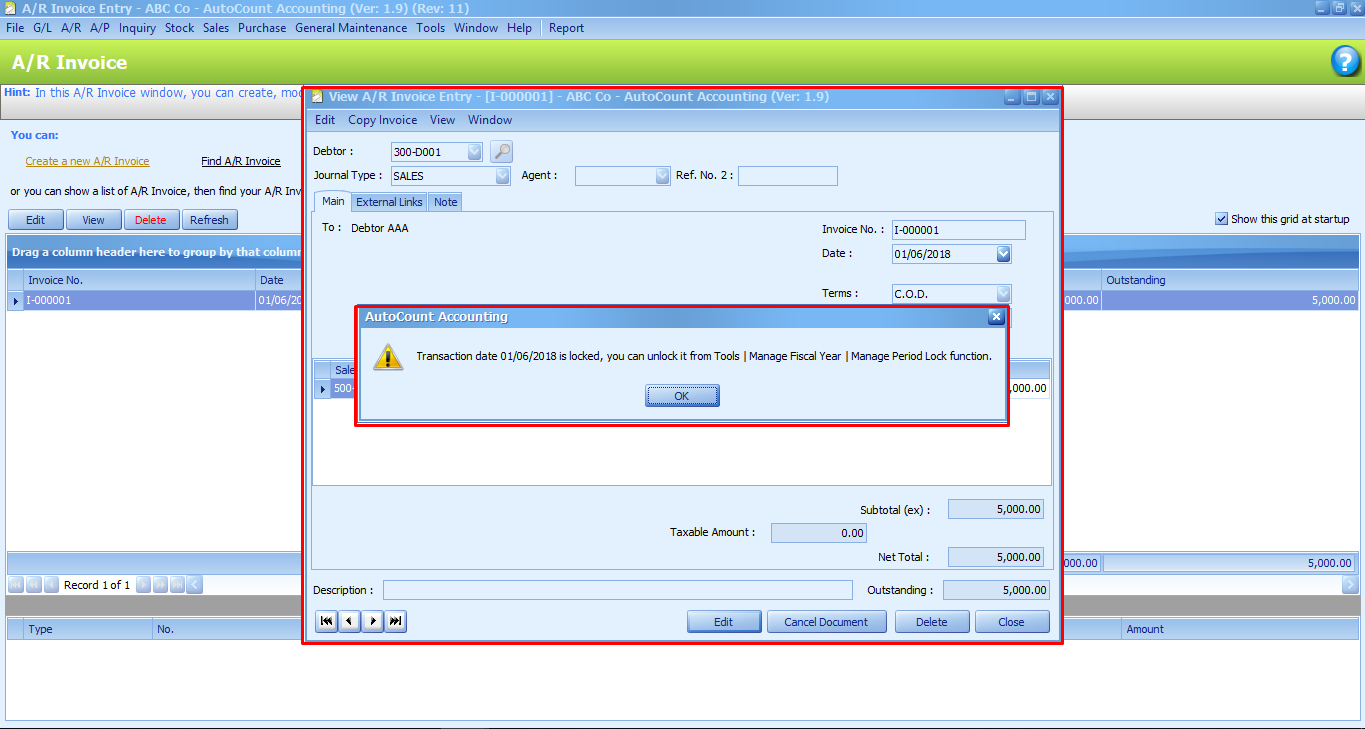Click the grid navigator last-record arrow

[x=177, y=585]
